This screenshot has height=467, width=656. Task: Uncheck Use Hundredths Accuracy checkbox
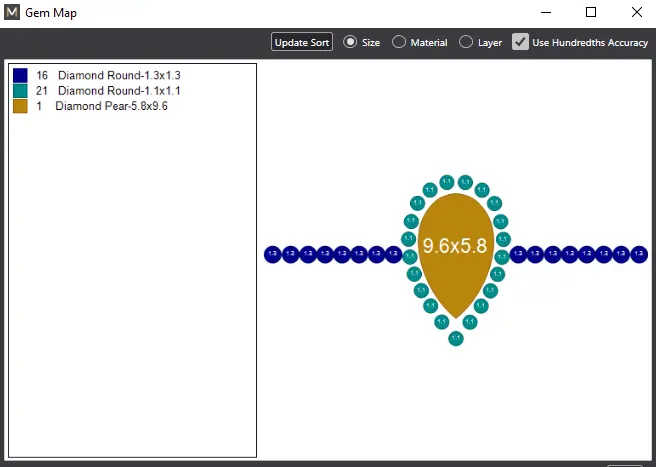(520, 42)
